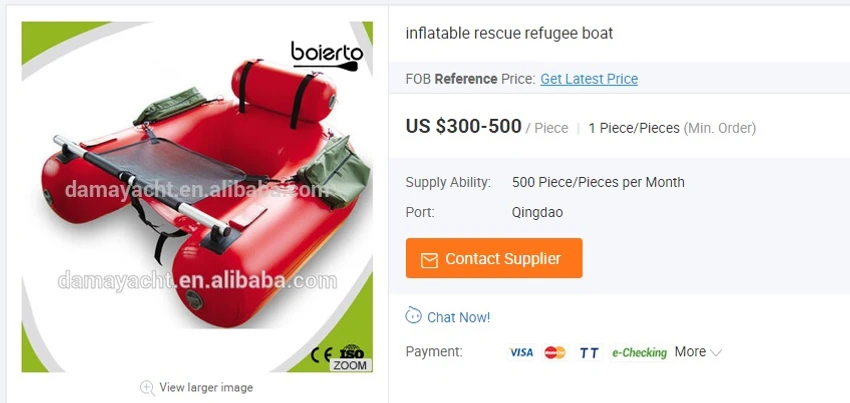Viewport: 850px width, 403px height.
Task: Click the VISA payment icon
Action: click(521, 352)
